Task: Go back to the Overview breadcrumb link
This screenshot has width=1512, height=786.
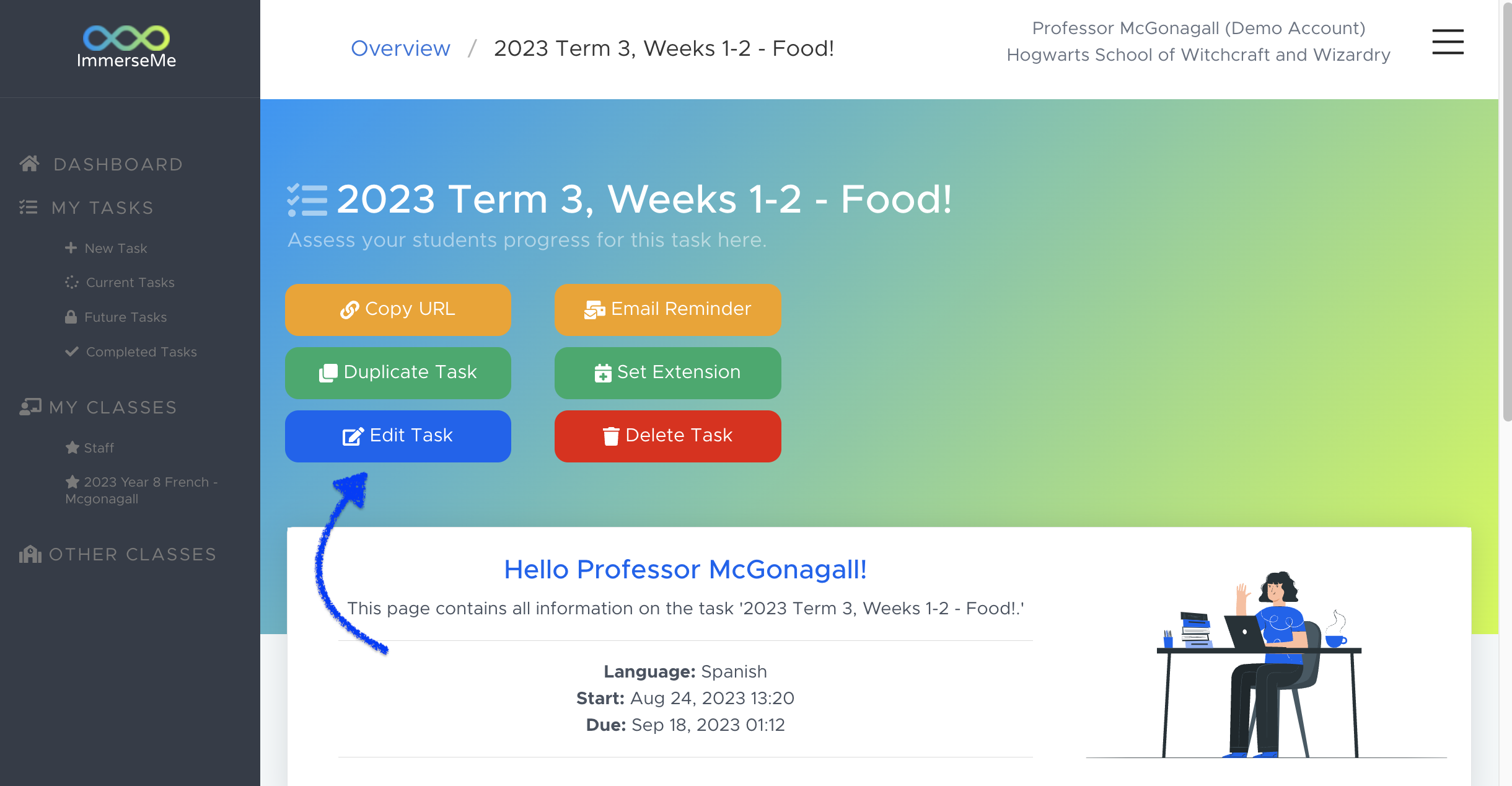Action: [400, 48]
